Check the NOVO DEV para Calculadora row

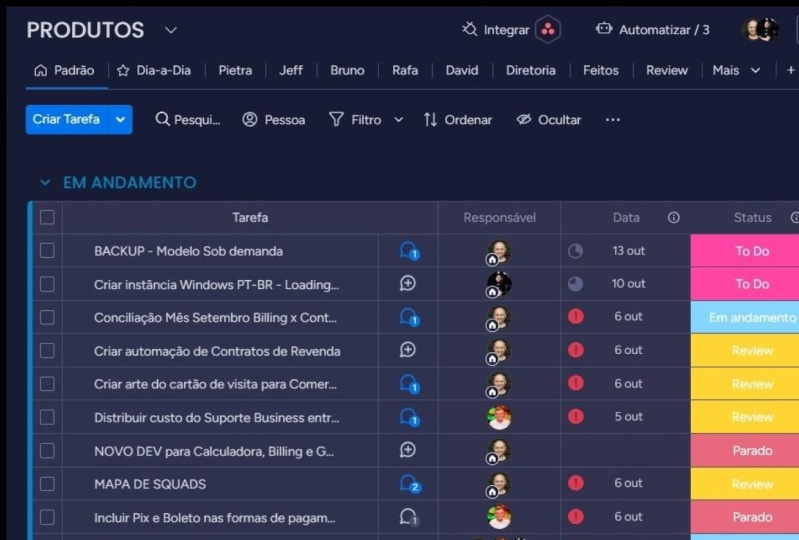tap(47, 451)
